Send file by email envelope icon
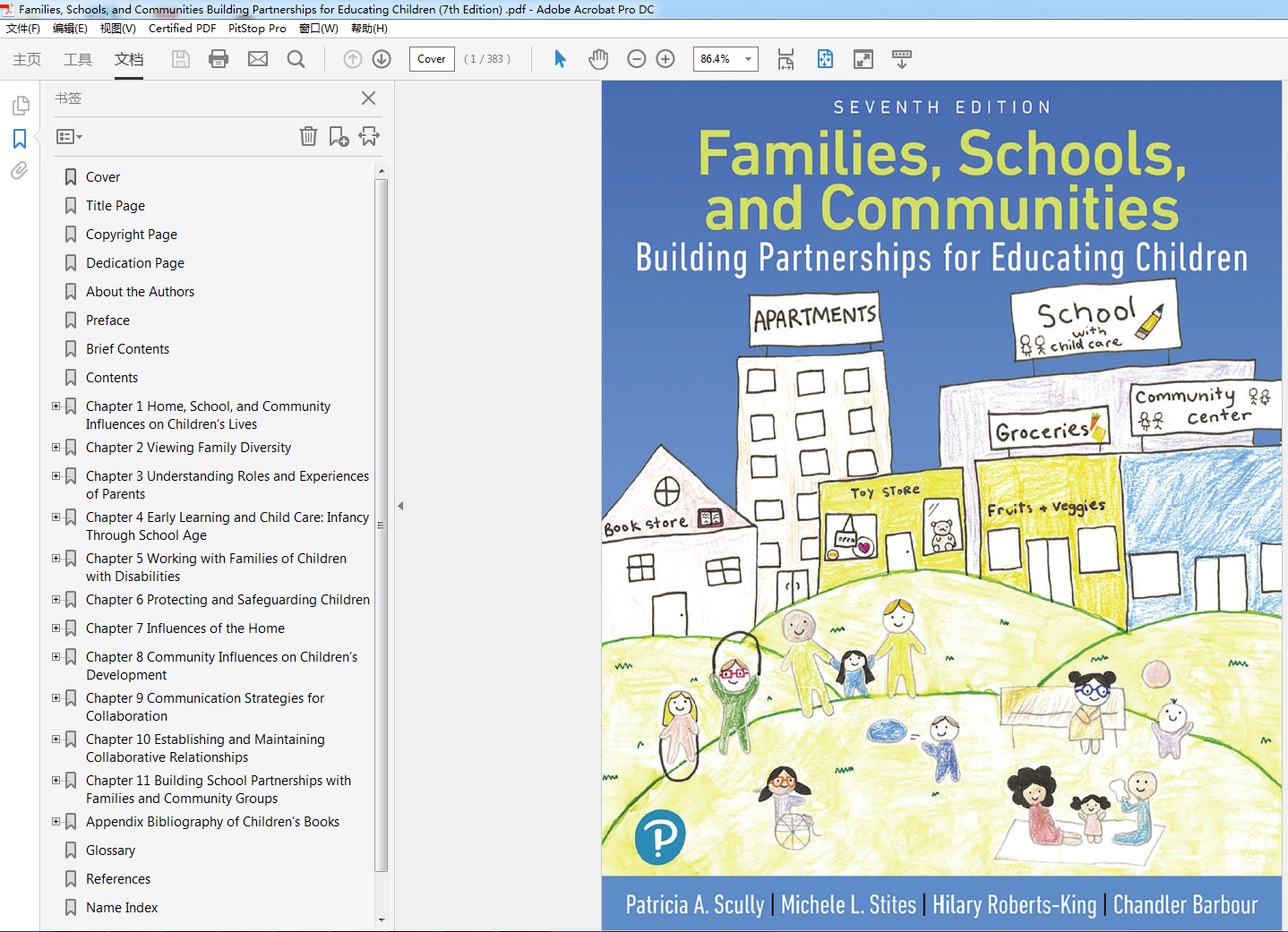This screenshot has width=1288, height=932. tap(258, 59)
